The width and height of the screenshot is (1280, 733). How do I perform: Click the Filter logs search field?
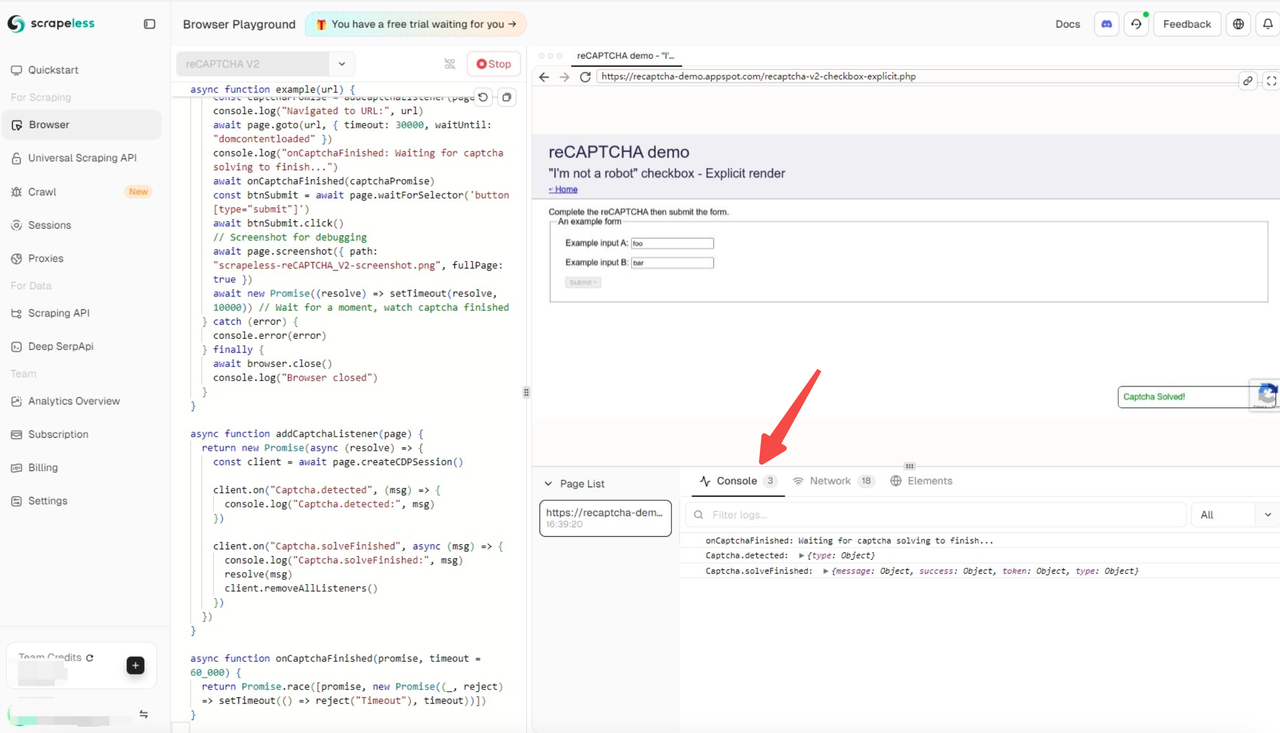(x=935, y=515)
